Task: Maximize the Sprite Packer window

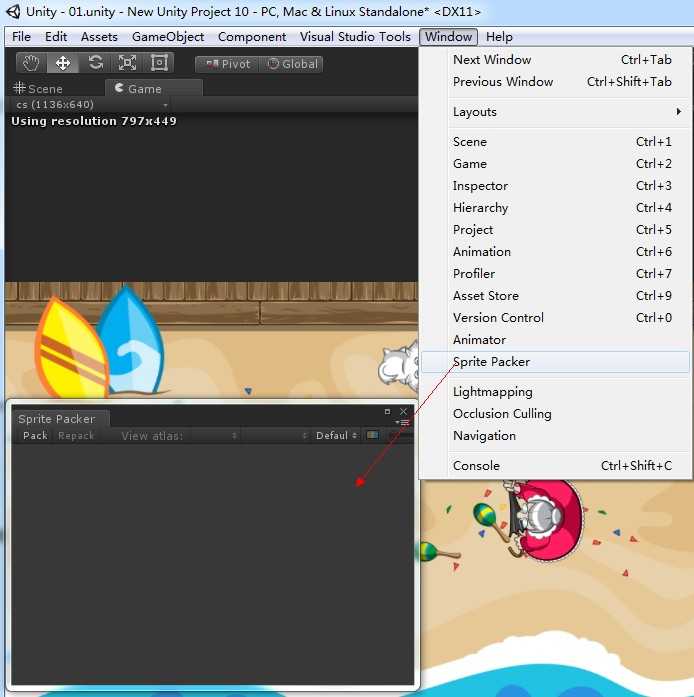Action: click(x=387, y=412)
